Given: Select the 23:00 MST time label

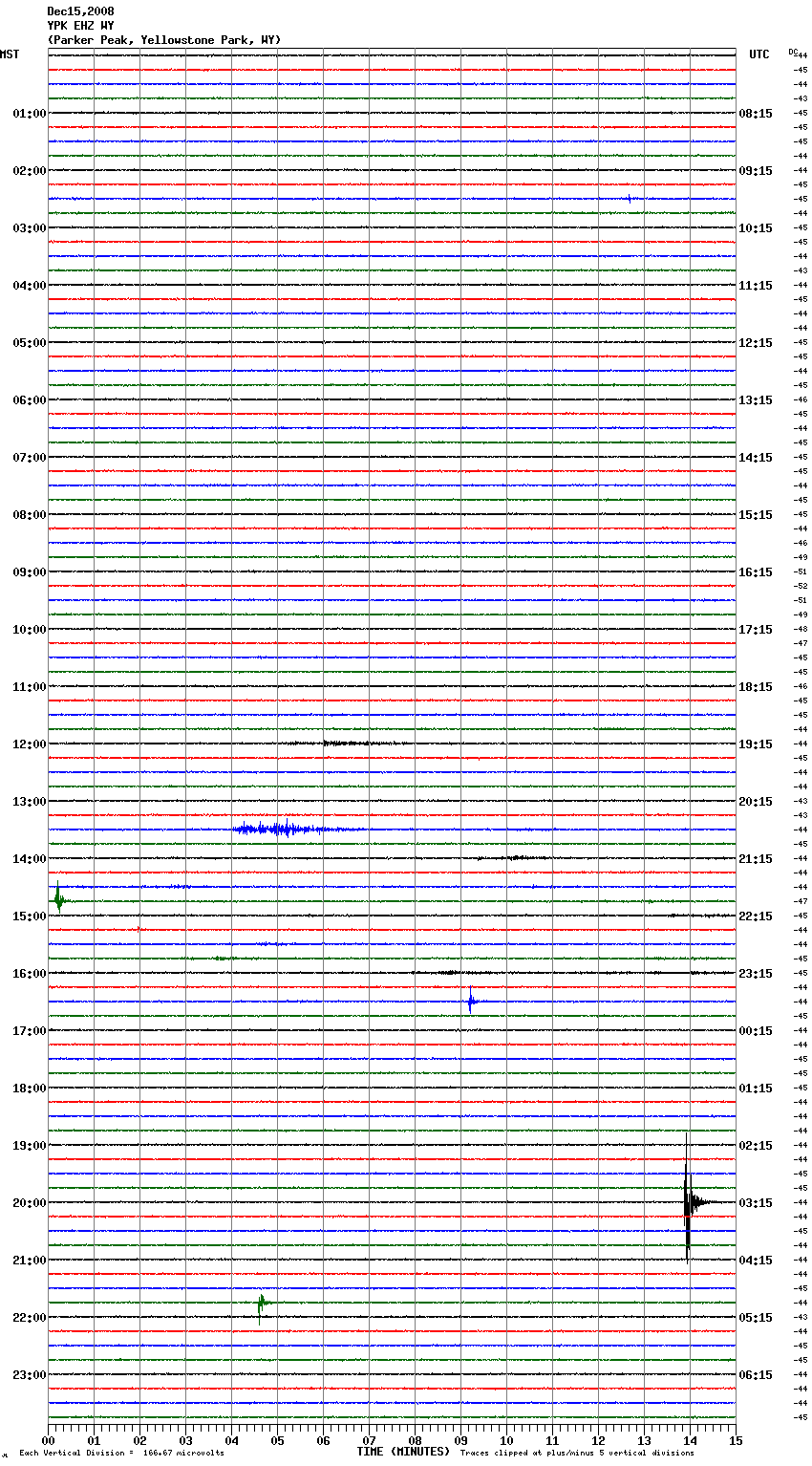Looking at the screenshot, I should [29, 1374].
